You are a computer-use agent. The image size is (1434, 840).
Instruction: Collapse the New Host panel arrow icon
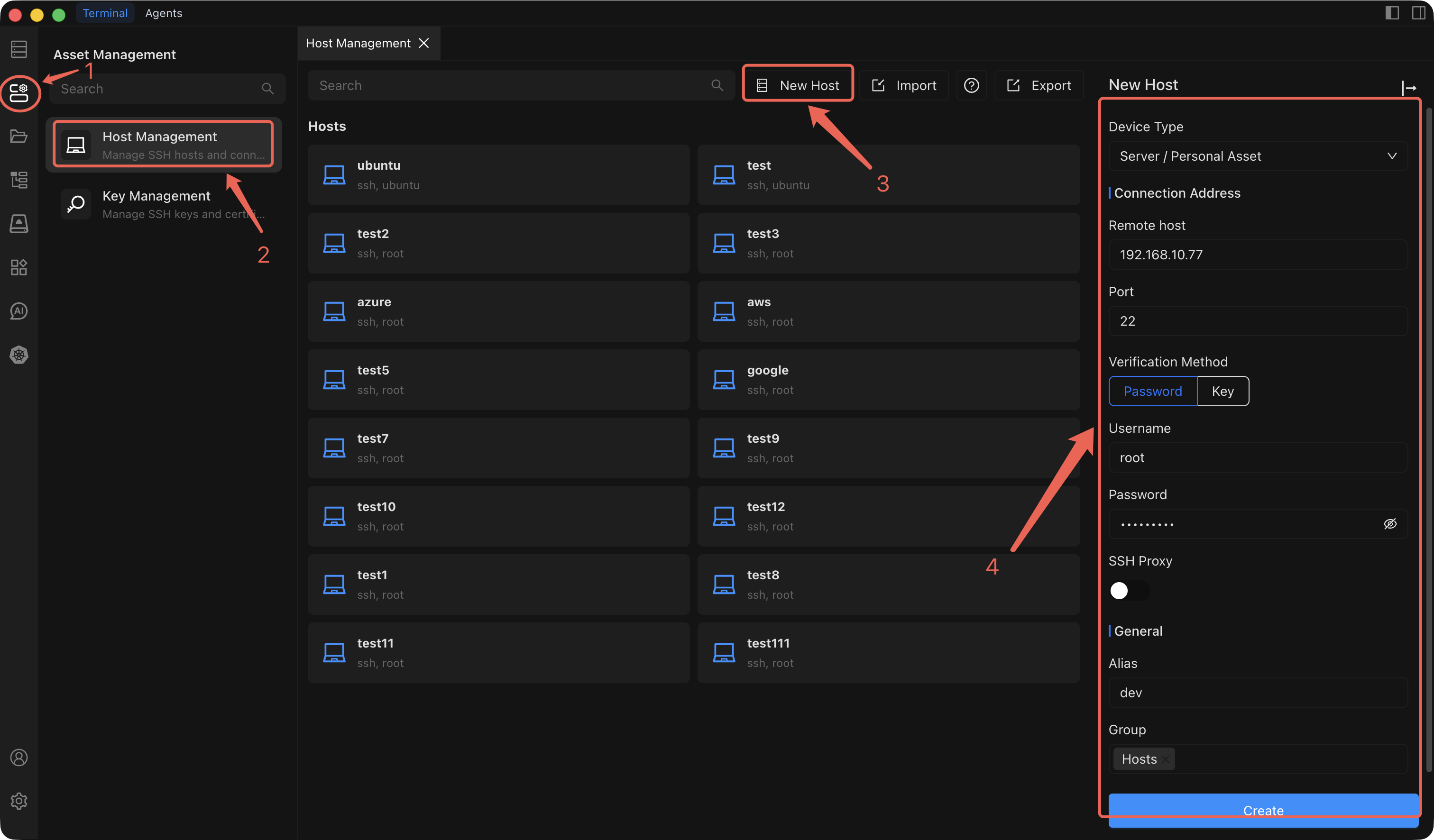tap(1409, 88)
